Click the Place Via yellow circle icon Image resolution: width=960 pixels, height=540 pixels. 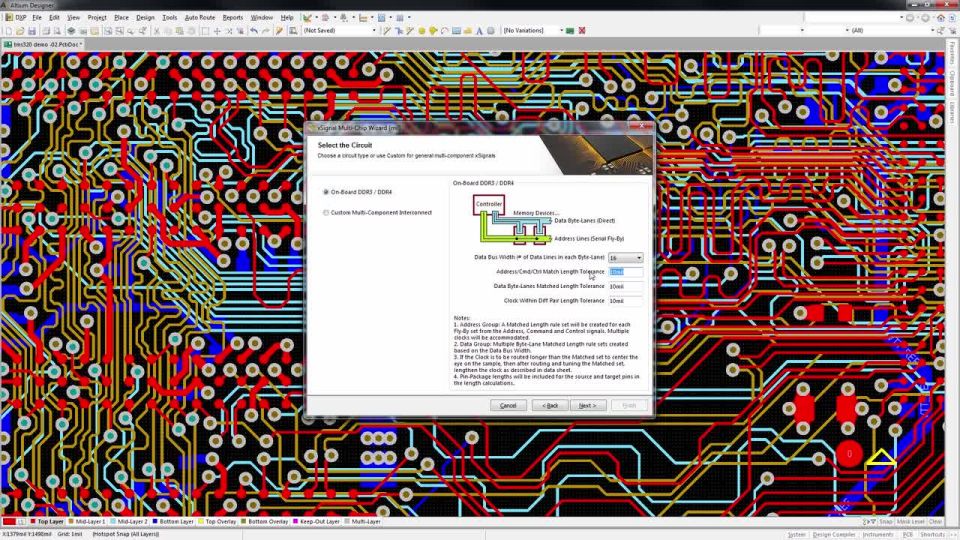tap(421, 31)
